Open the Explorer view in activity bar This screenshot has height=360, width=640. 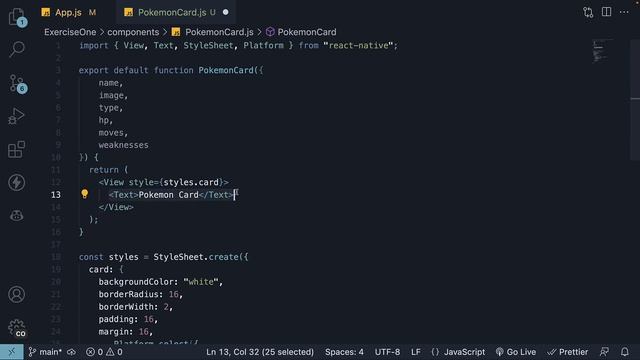point(17,17)
